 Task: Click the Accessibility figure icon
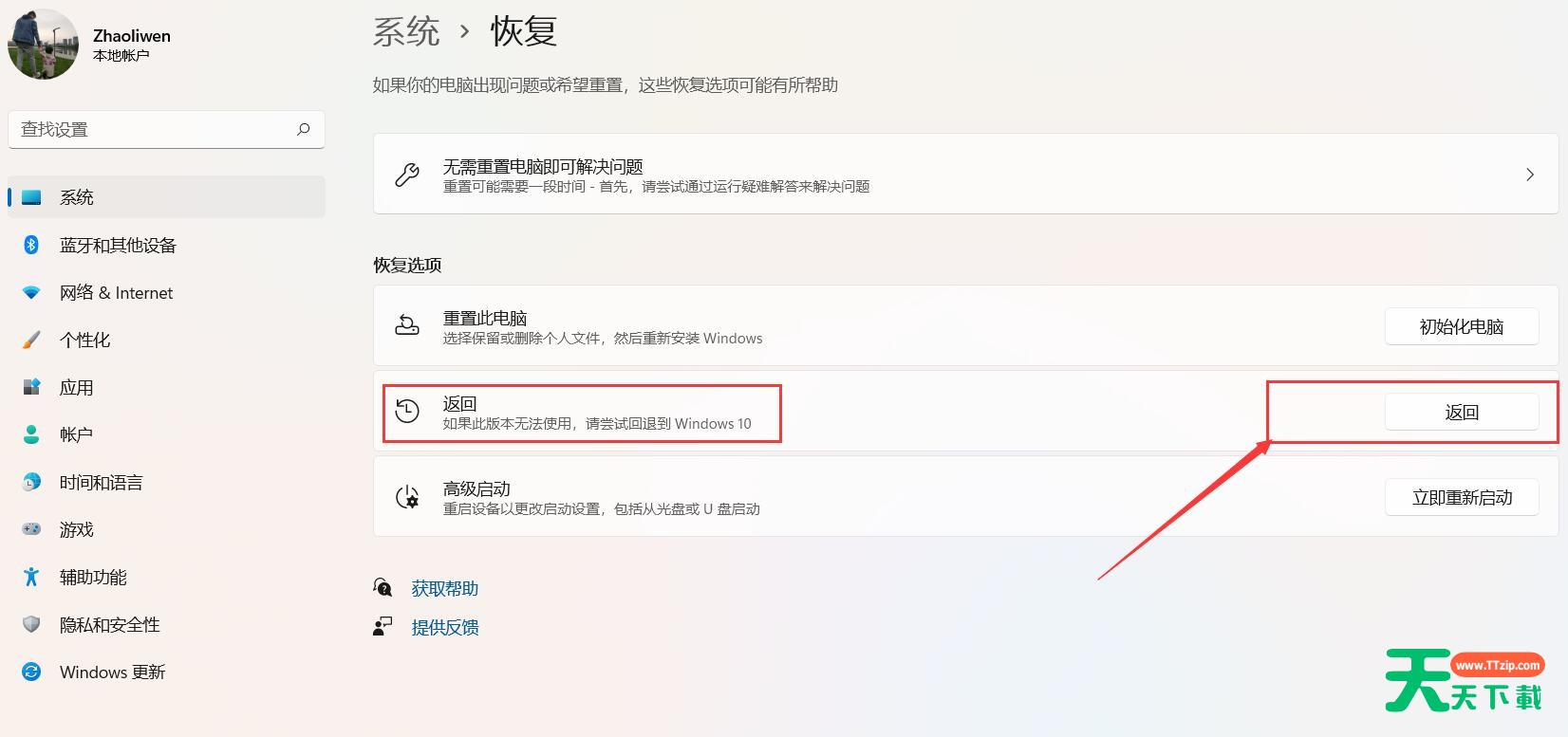tap(31, 577)
